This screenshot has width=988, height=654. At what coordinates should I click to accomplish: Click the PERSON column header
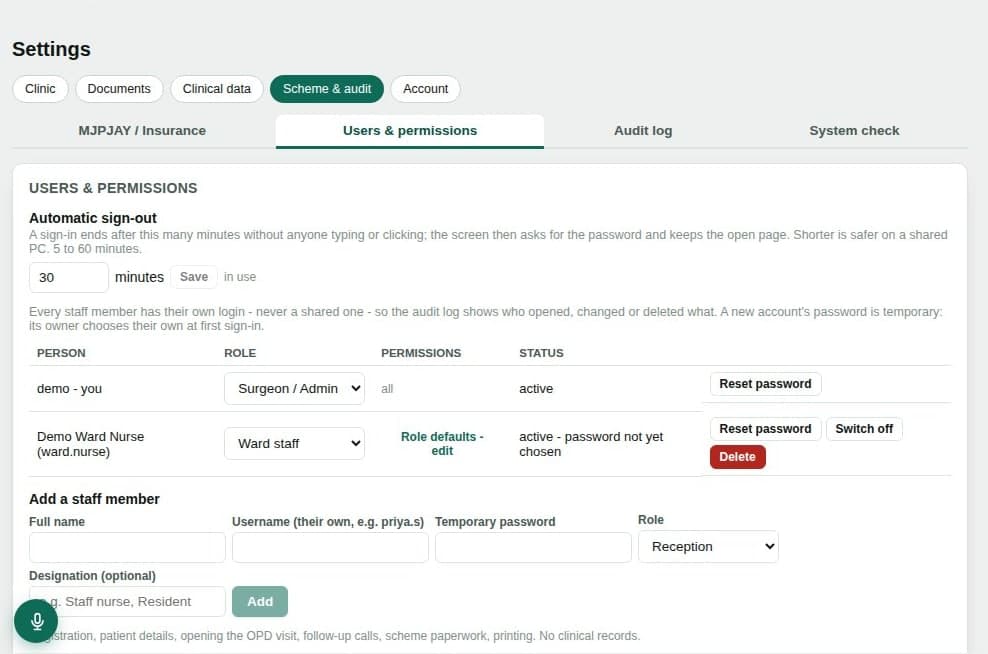[x=61, y=353]
